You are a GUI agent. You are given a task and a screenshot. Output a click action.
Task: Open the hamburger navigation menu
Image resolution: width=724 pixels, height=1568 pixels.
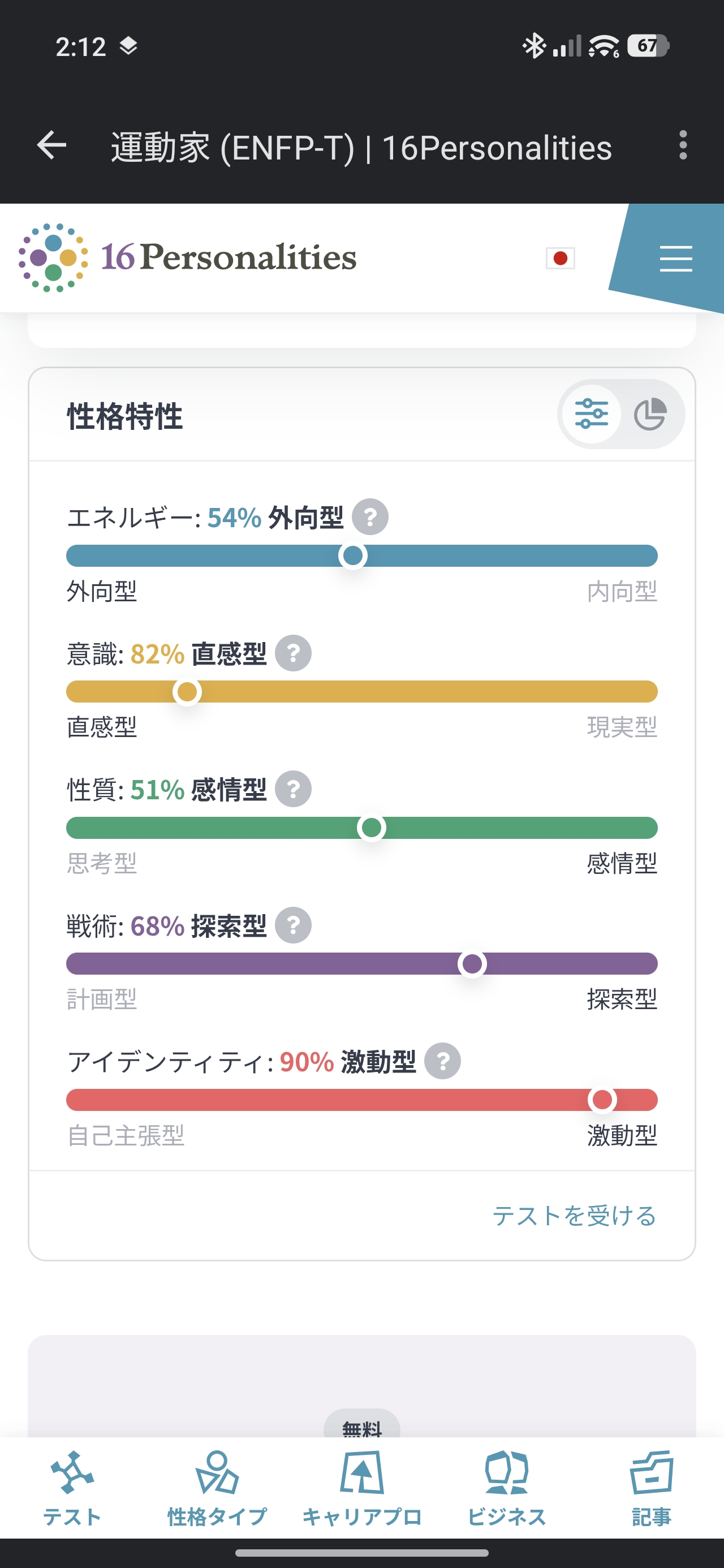(x=676, y=259)
